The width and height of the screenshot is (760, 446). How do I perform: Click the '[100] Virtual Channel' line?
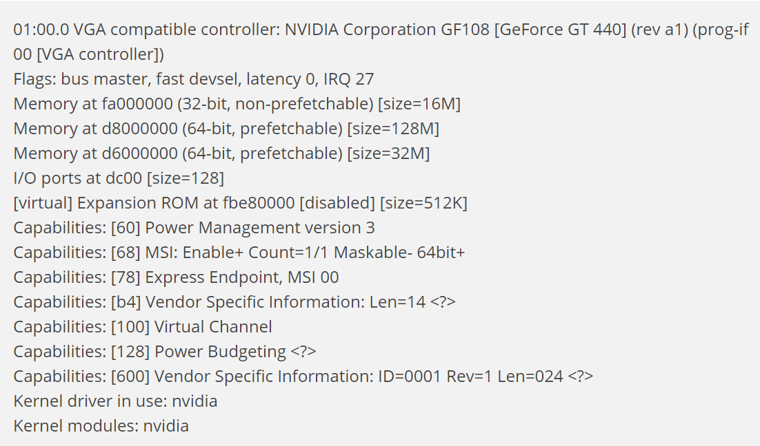(142, 327)
